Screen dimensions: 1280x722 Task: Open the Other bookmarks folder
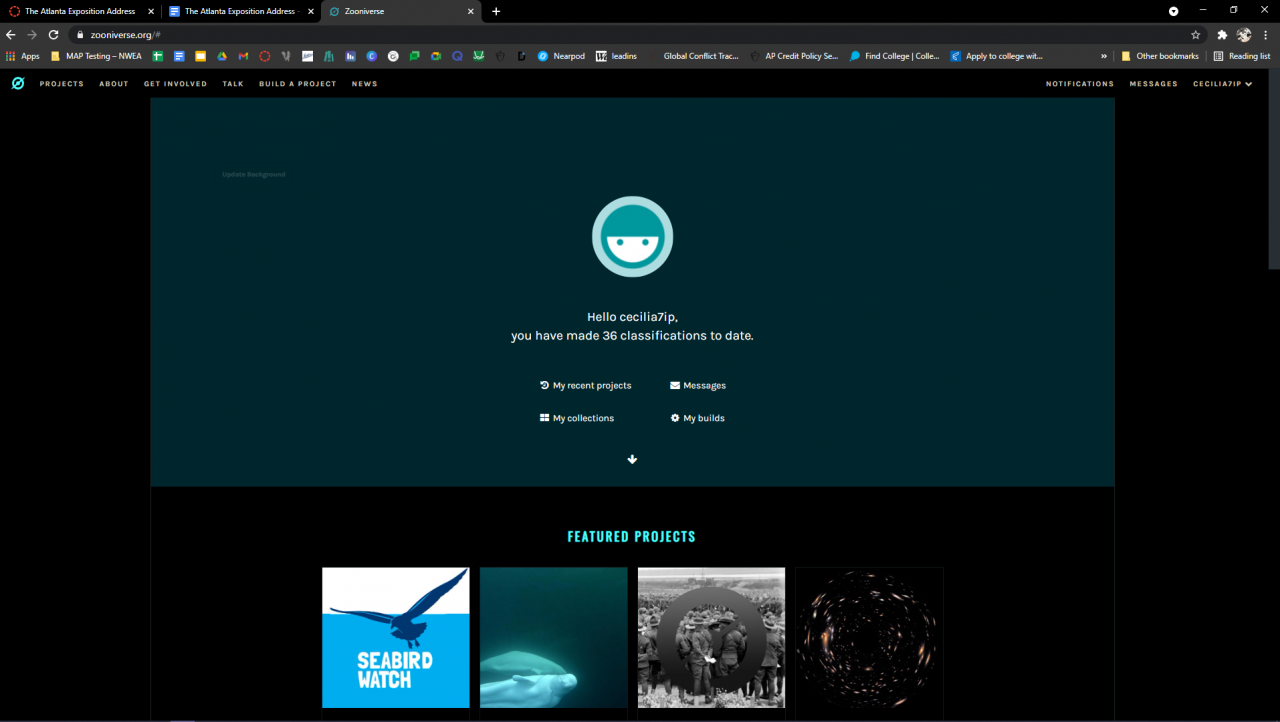coord(1160,56)
